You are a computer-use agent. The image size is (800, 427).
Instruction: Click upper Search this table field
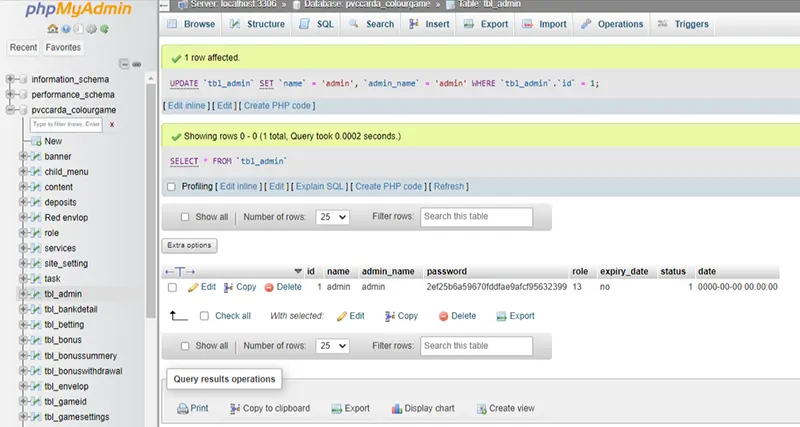(477, 217)
